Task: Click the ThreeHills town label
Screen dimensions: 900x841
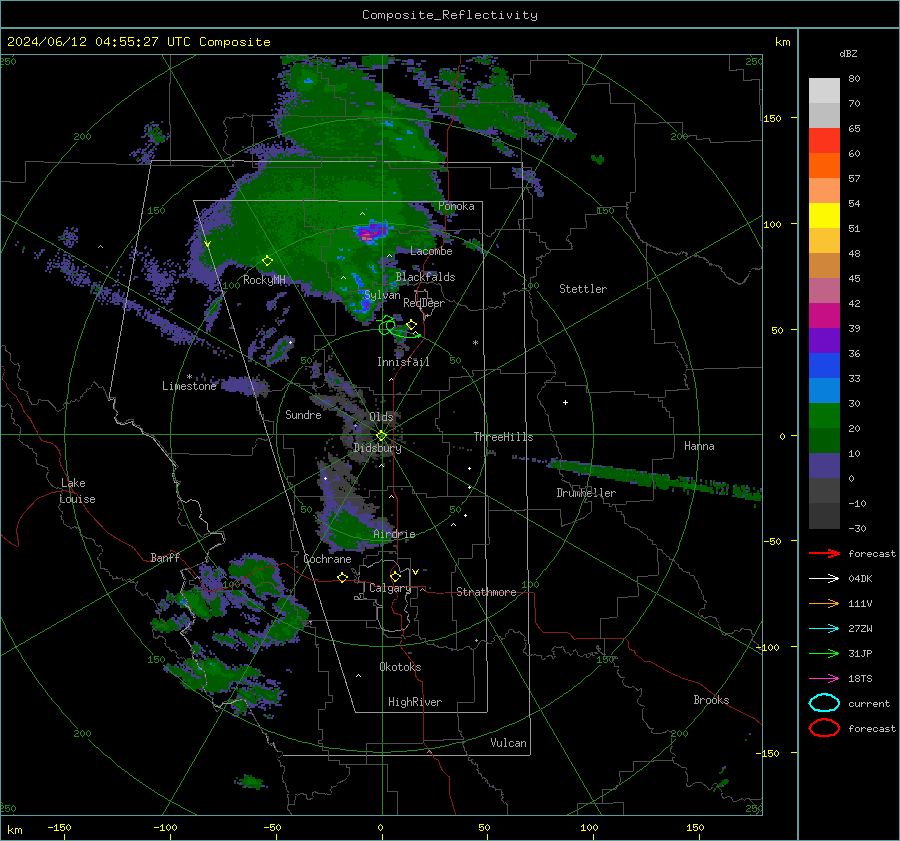Action: point(503,437)
